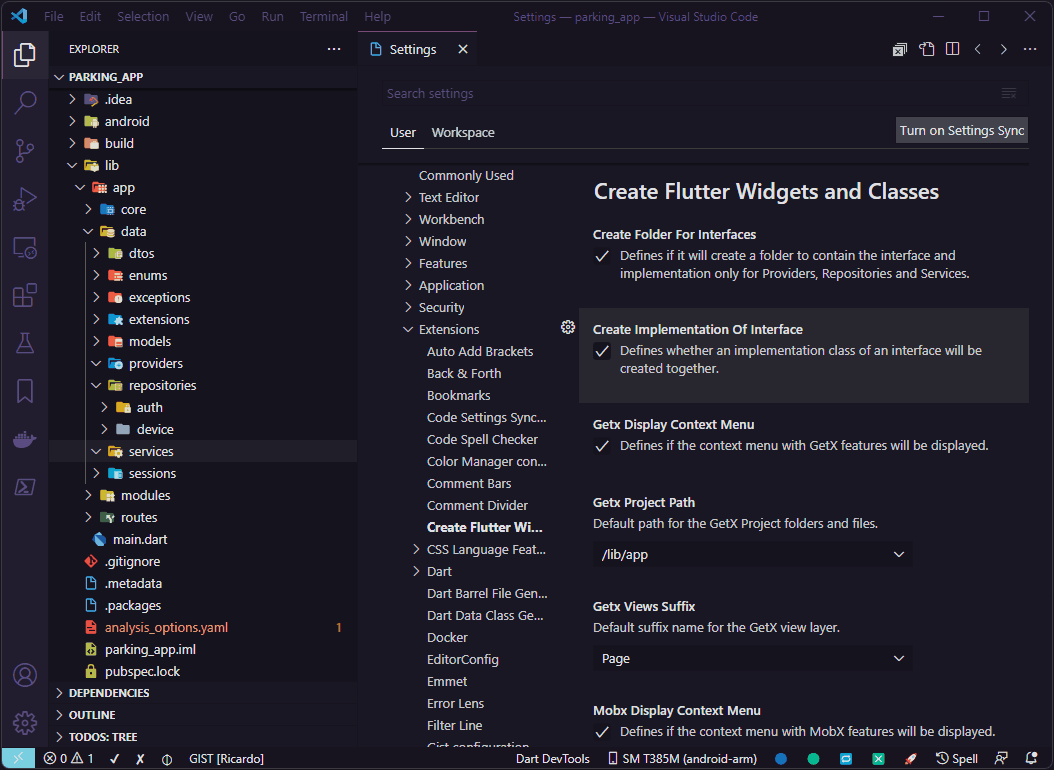Open the Testing flask view
The image size is (1054, 770).
25,343
